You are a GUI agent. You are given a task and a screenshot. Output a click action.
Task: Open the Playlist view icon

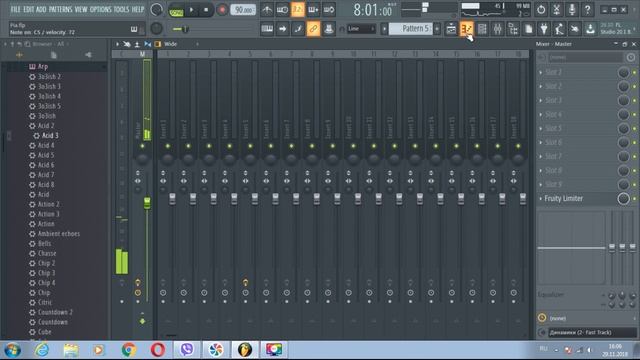451,29
